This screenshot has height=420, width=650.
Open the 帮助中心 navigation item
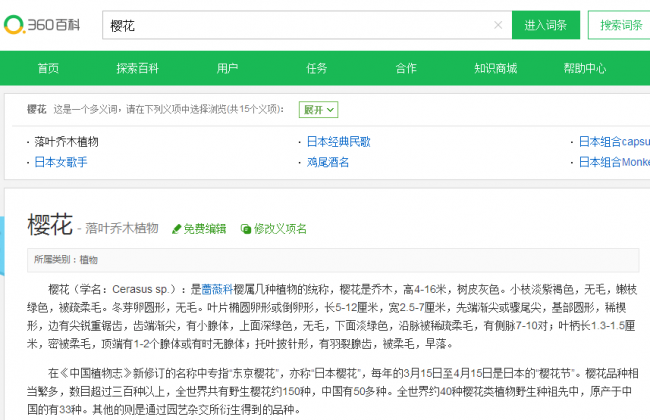tap(585, 68)
